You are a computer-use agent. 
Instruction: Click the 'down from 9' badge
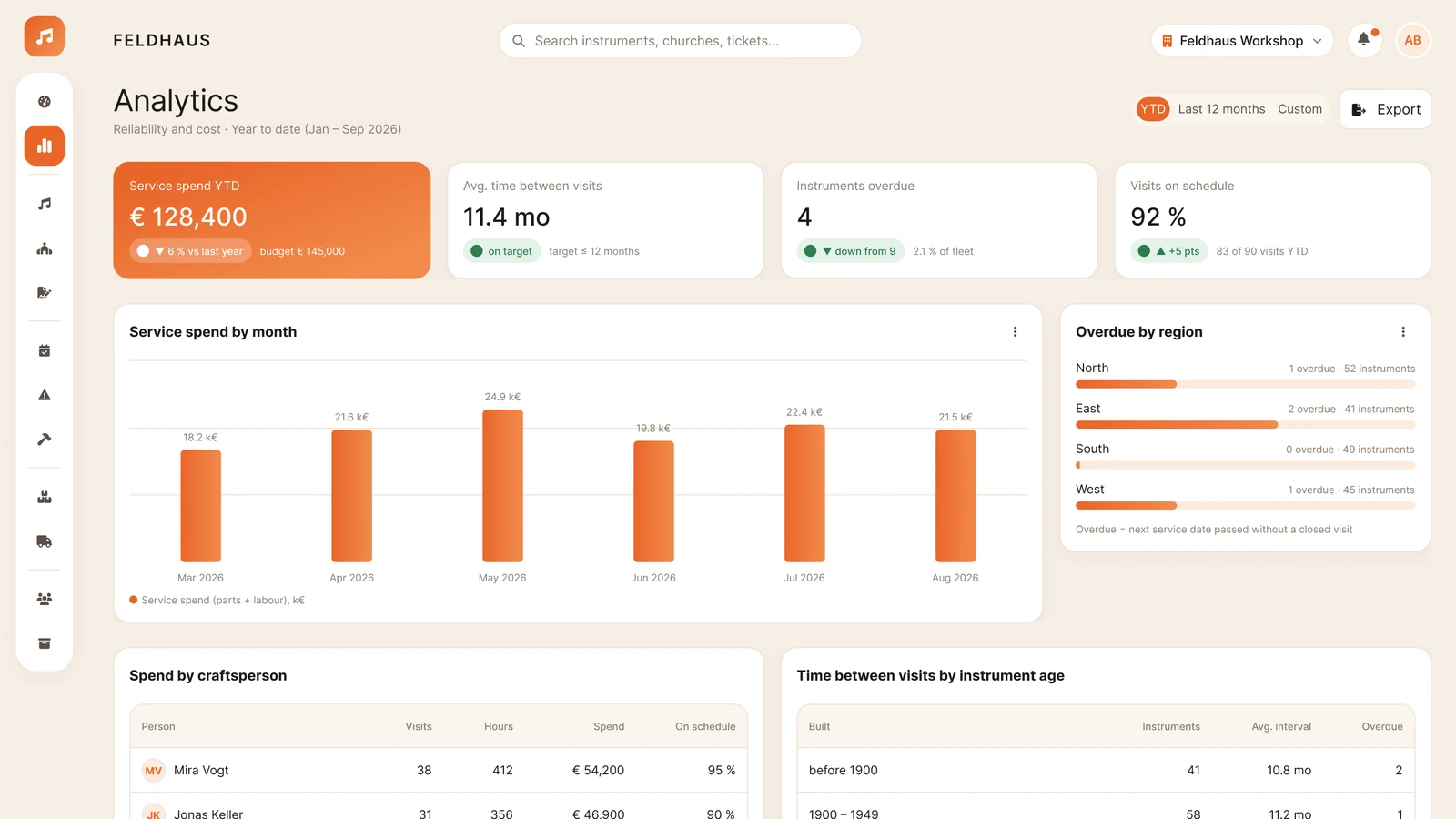851,251
